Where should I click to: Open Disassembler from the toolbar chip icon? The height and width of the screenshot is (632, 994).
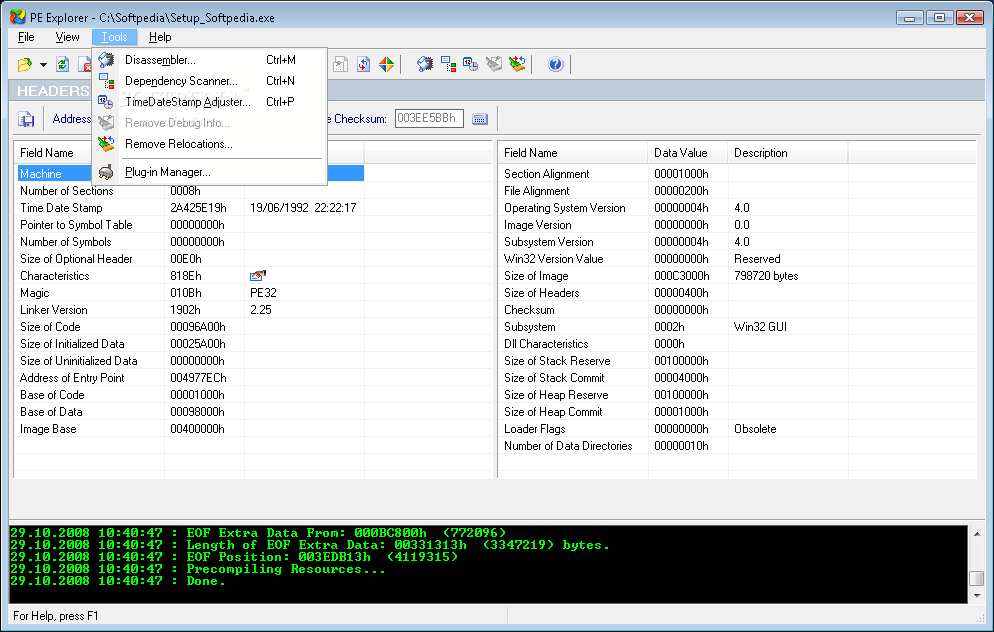pos(425,64)
